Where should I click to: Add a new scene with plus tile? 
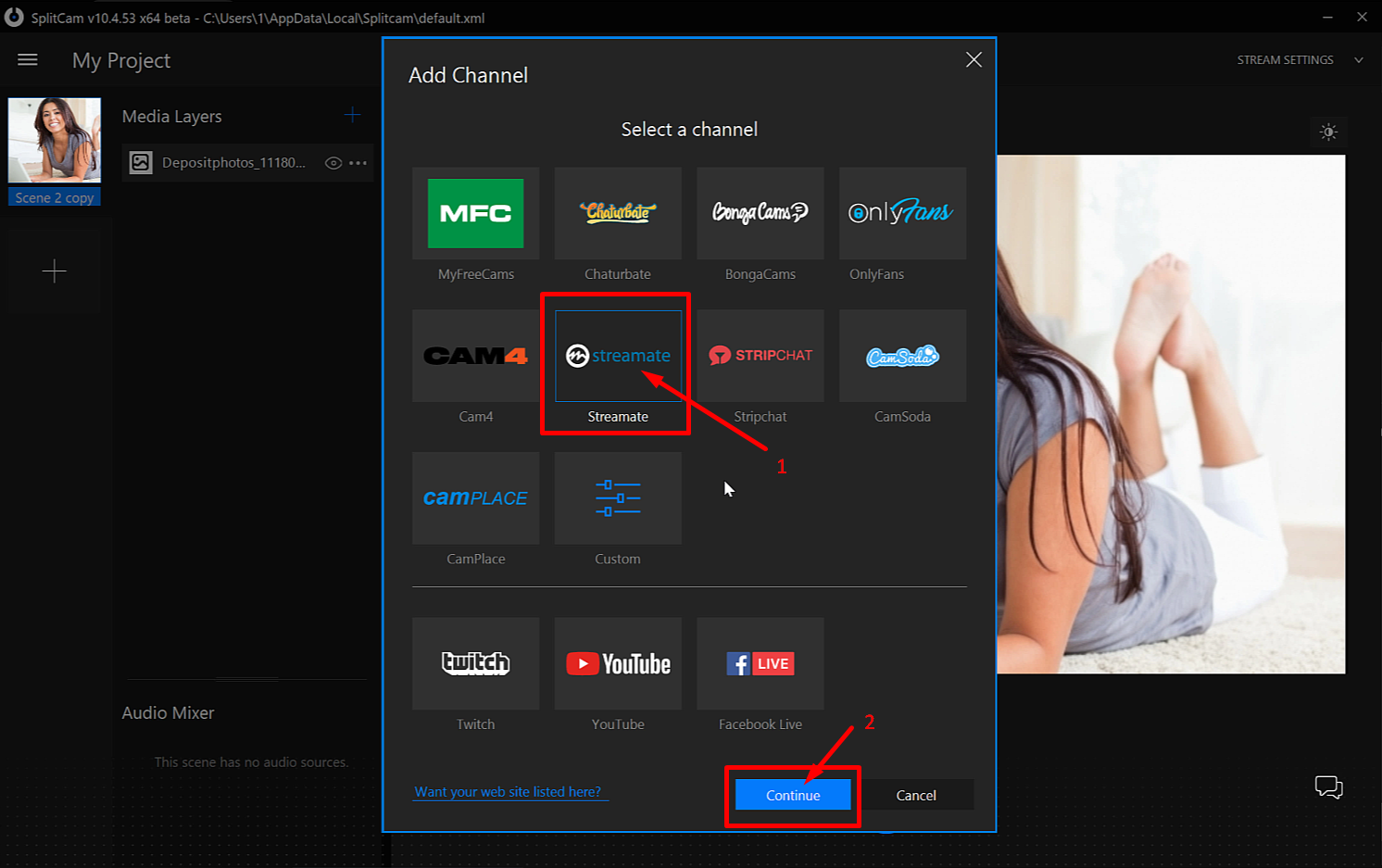tap(55, 270)
